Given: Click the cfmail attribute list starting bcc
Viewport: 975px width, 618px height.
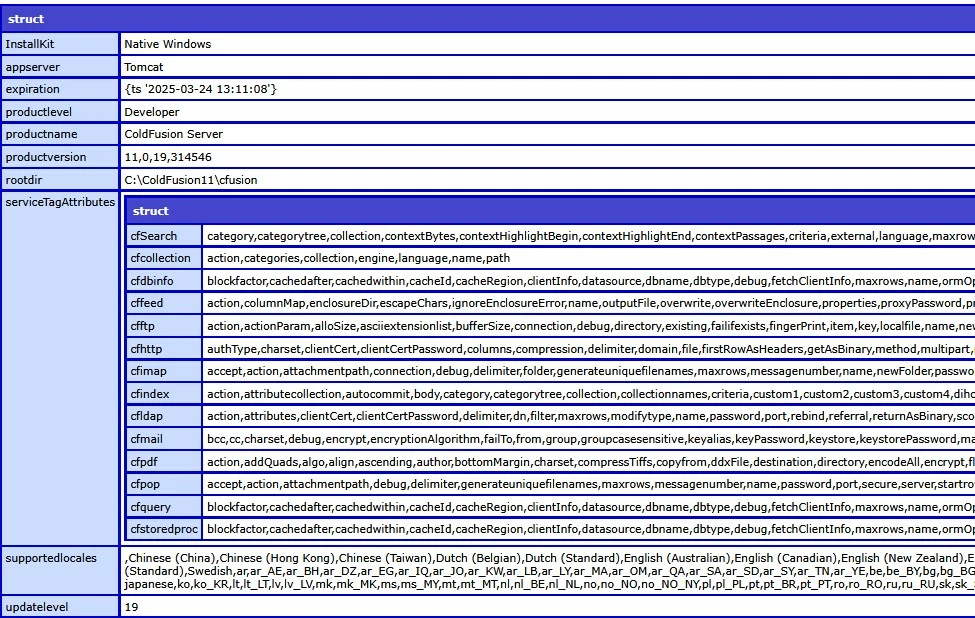Looking at the screenshot, I should 589,439.
